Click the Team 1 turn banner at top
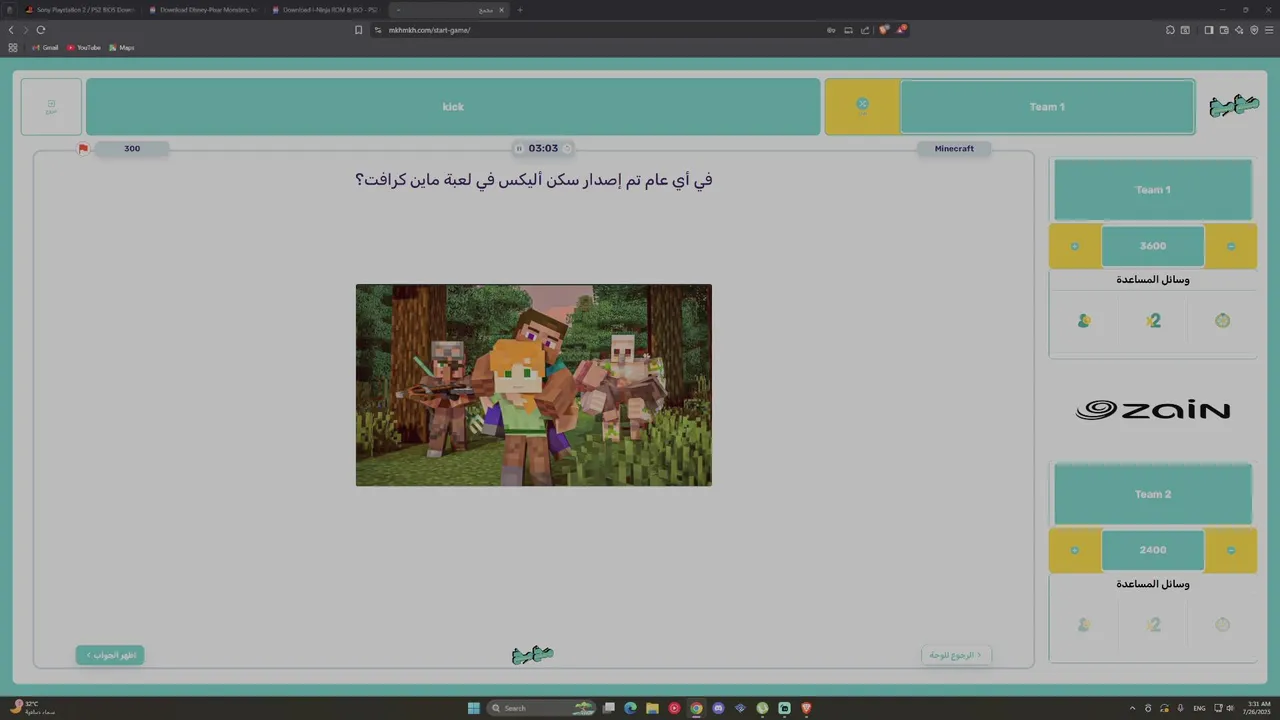This screenshot has width=1280, height=720. click(x=1047, y=107)
